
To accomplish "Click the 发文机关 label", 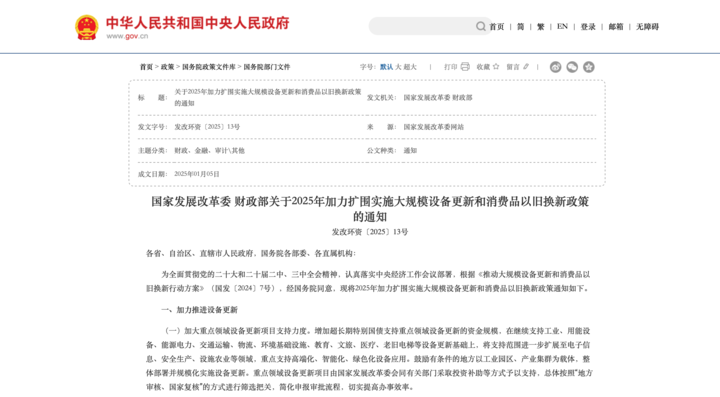I will pos(381,97).
